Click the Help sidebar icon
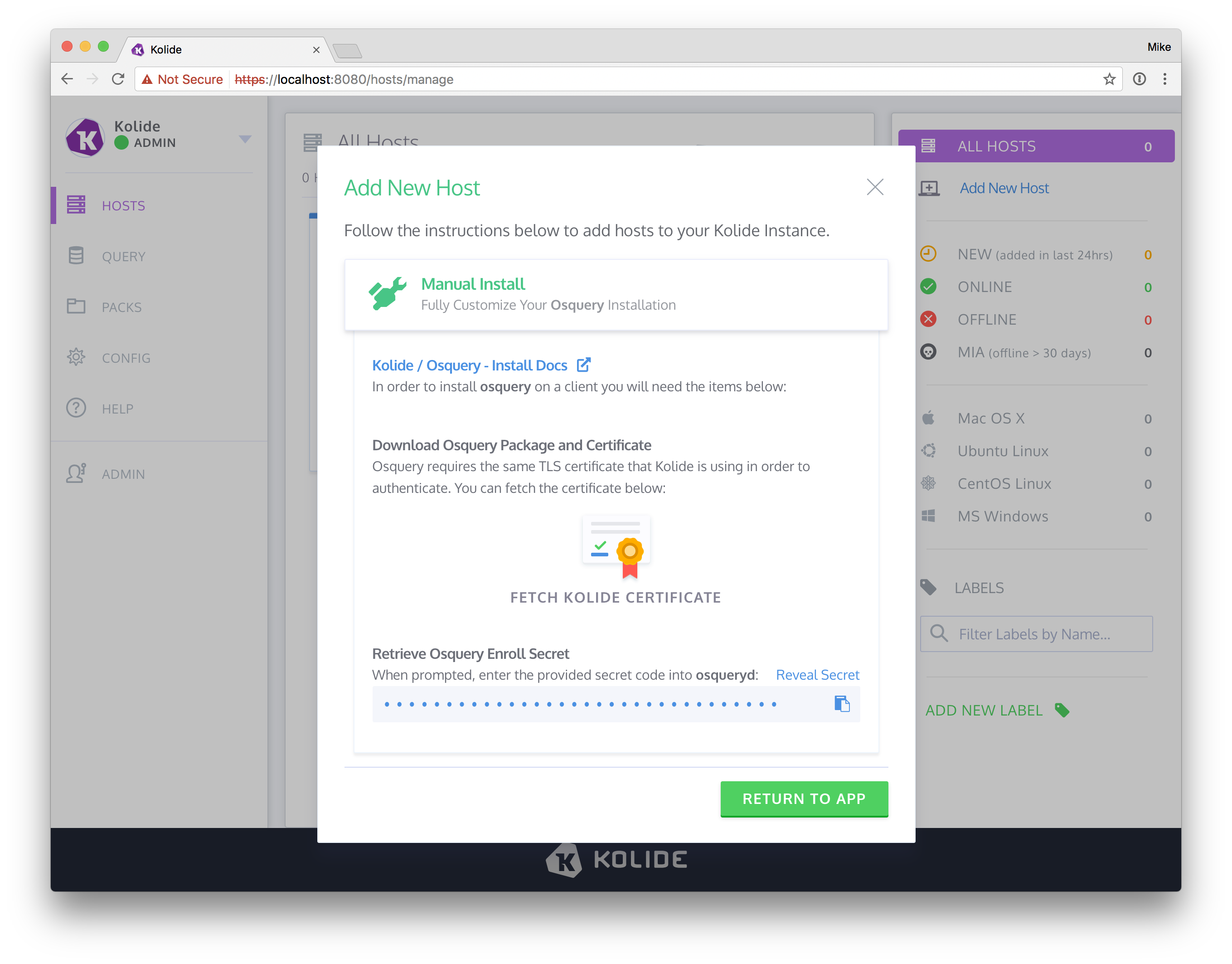Image resolution: width=1232 pixels, height=964 pixels. click(x=78, y=408)
